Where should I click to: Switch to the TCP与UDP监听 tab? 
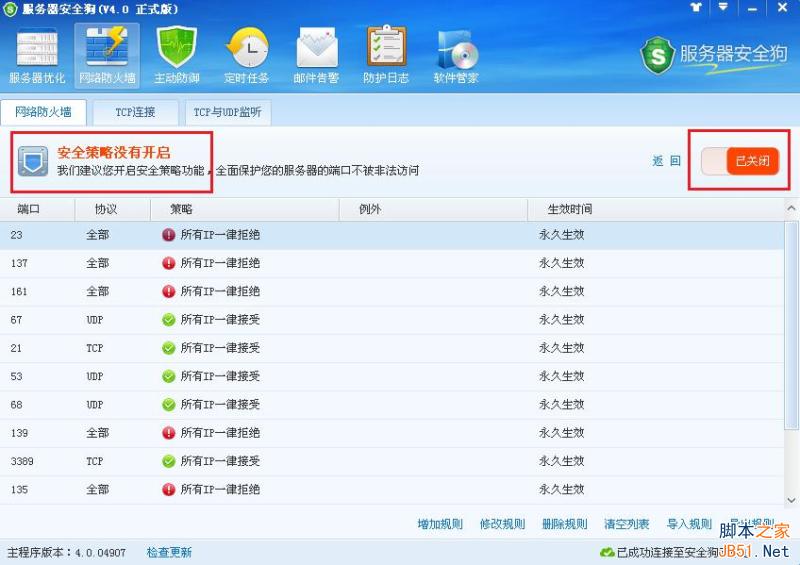(228, 112)
